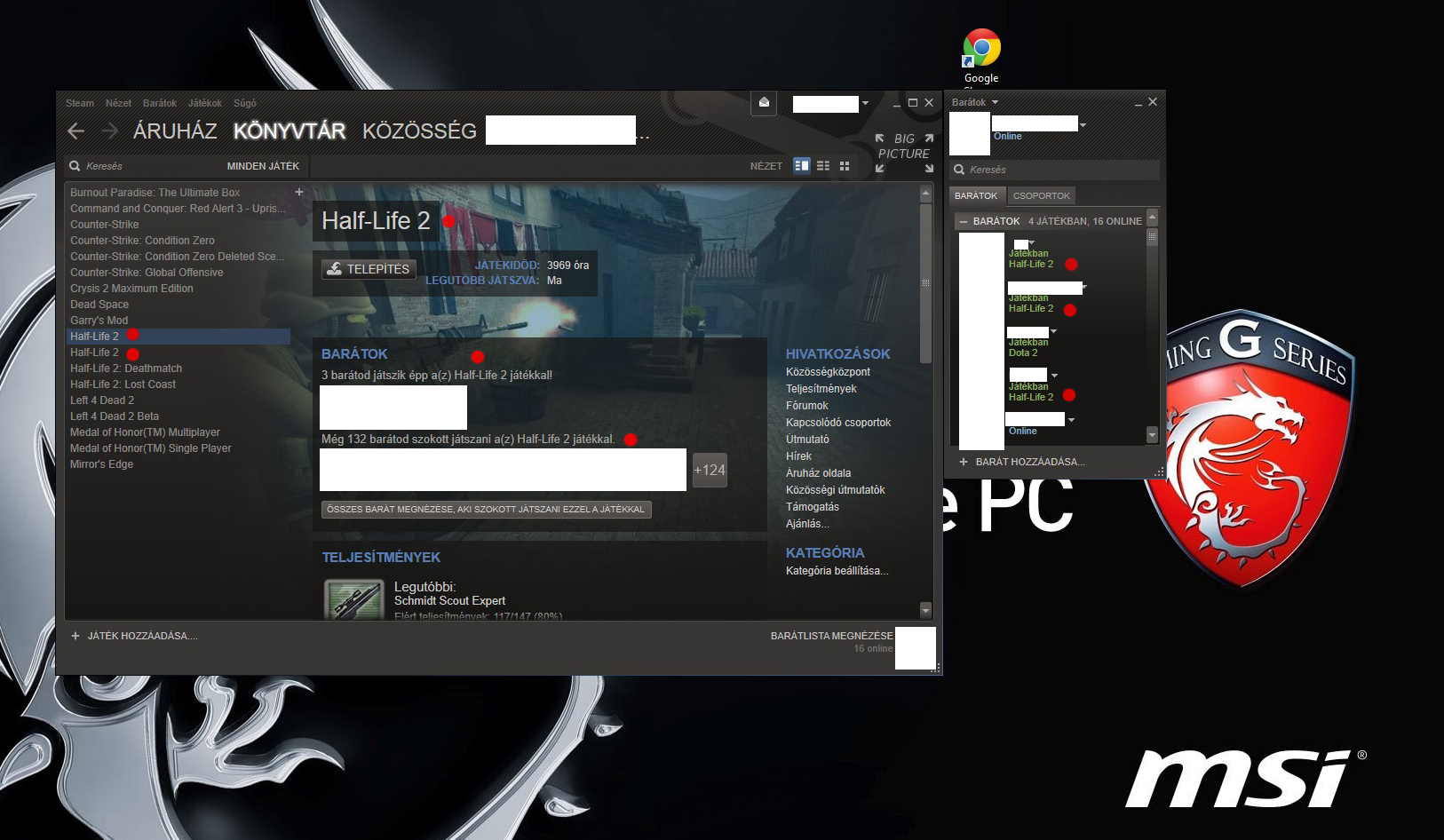Add Burnout Paradise via the plus icon
This screenshot has width=1444, height=840.
[299, 192]
